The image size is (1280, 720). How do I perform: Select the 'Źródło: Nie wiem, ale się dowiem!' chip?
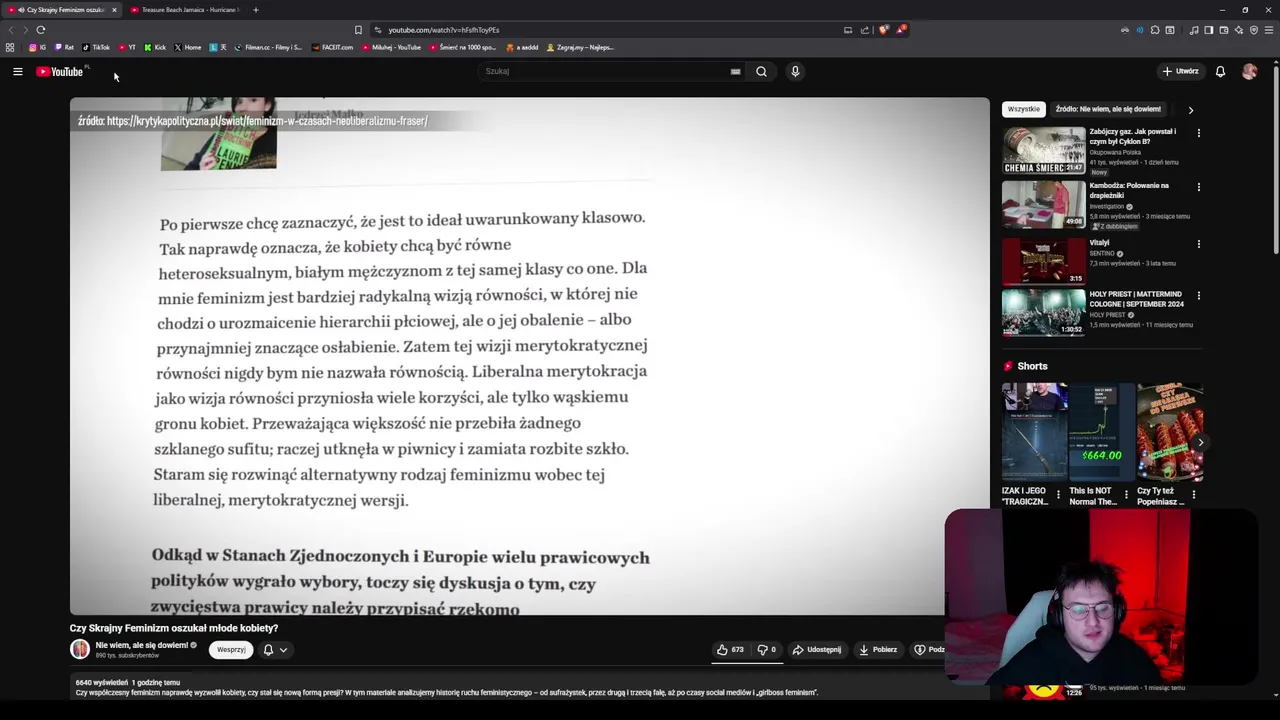(x=1108, y=109)
